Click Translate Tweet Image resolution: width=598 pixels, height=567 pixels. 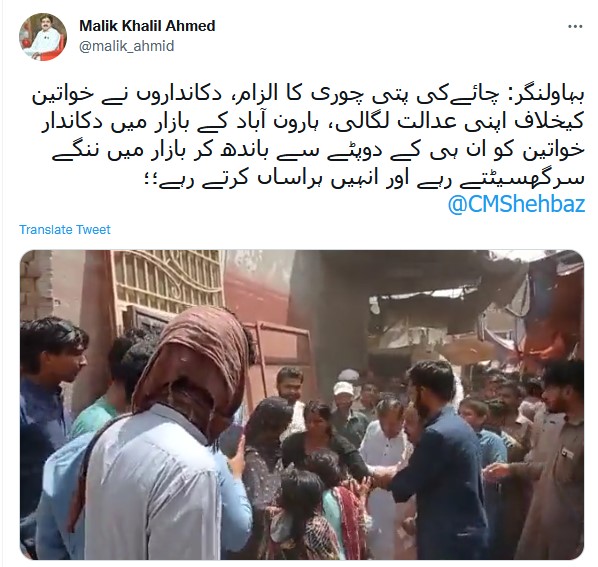pyautogui.click(x=65, y=230)
